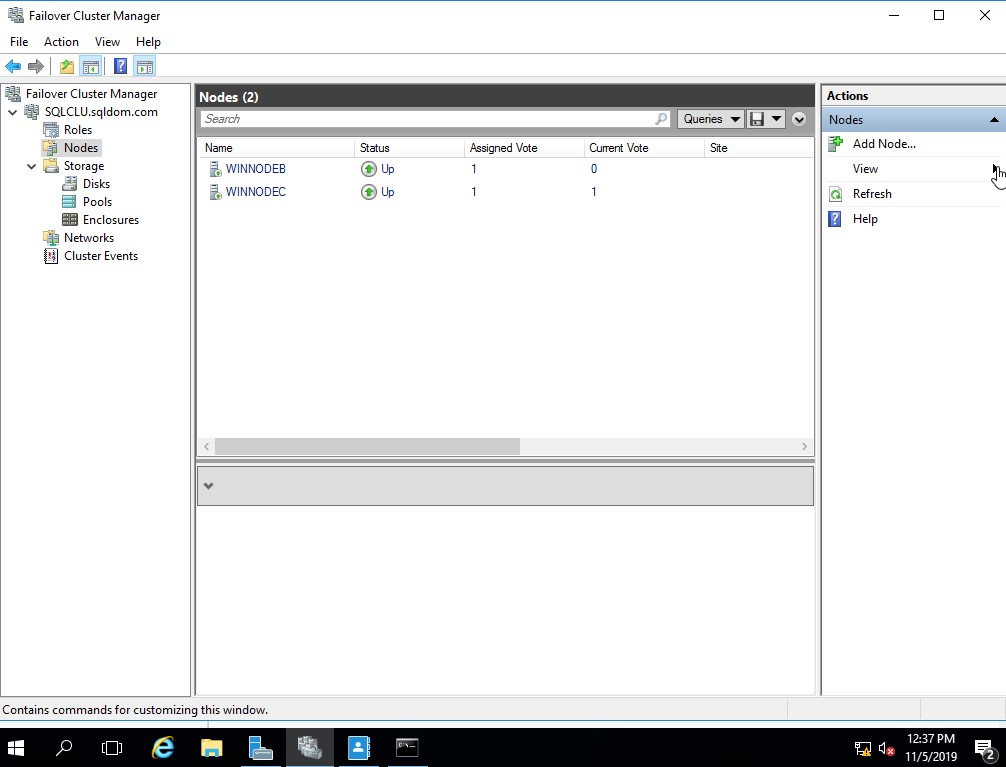This screenshot has width=1006, height=767.
Task: Click the search magnifier icon
Action: (x=661, y=119)
